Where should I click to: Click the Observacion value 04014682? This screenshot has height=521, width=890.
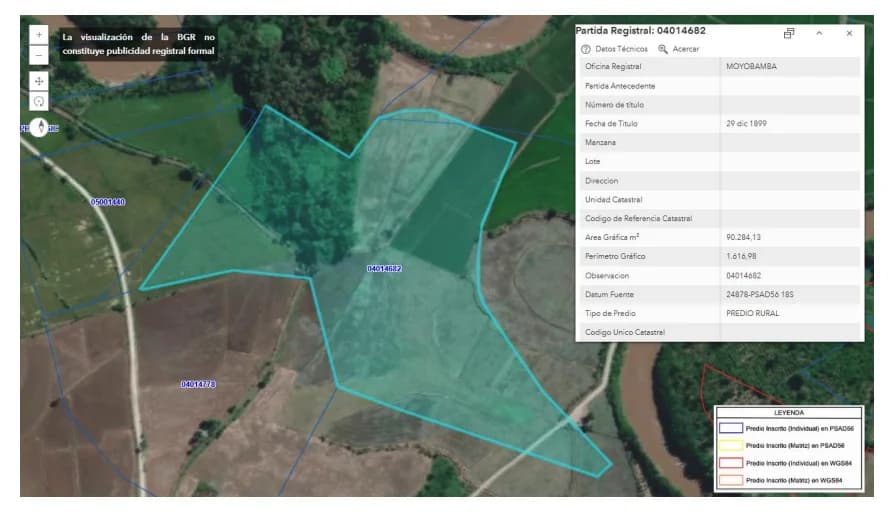[743, 276]
